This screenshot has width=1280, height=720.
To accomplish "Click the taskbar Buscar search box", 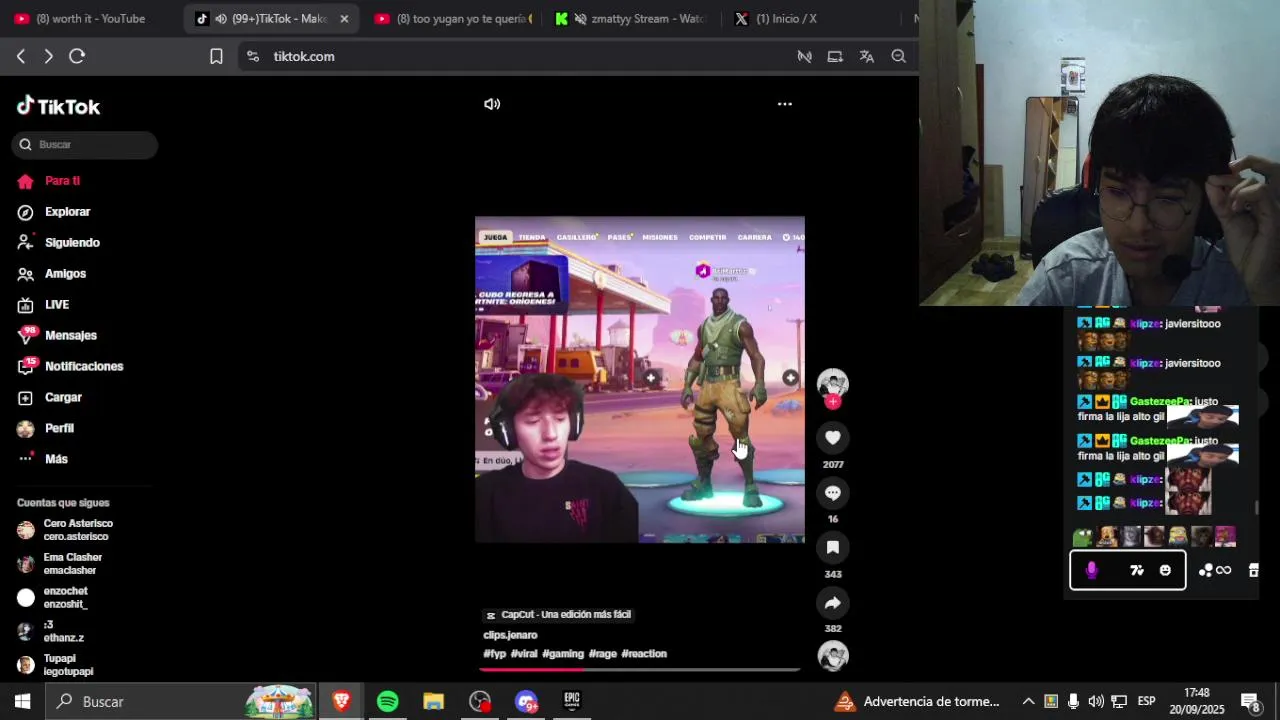I will point(180,701).
